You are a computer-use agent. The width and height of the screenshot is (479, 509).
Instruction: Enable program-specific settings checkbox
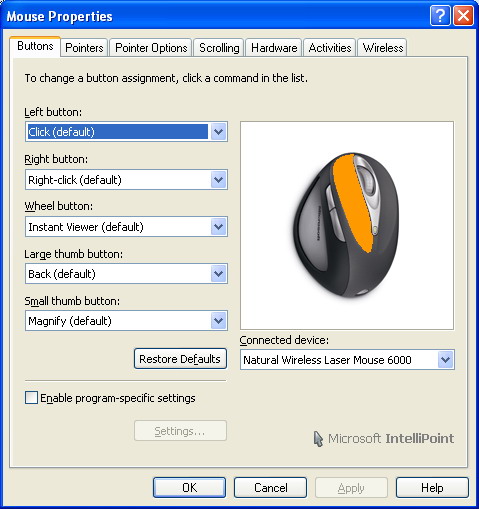coord(31,398)
